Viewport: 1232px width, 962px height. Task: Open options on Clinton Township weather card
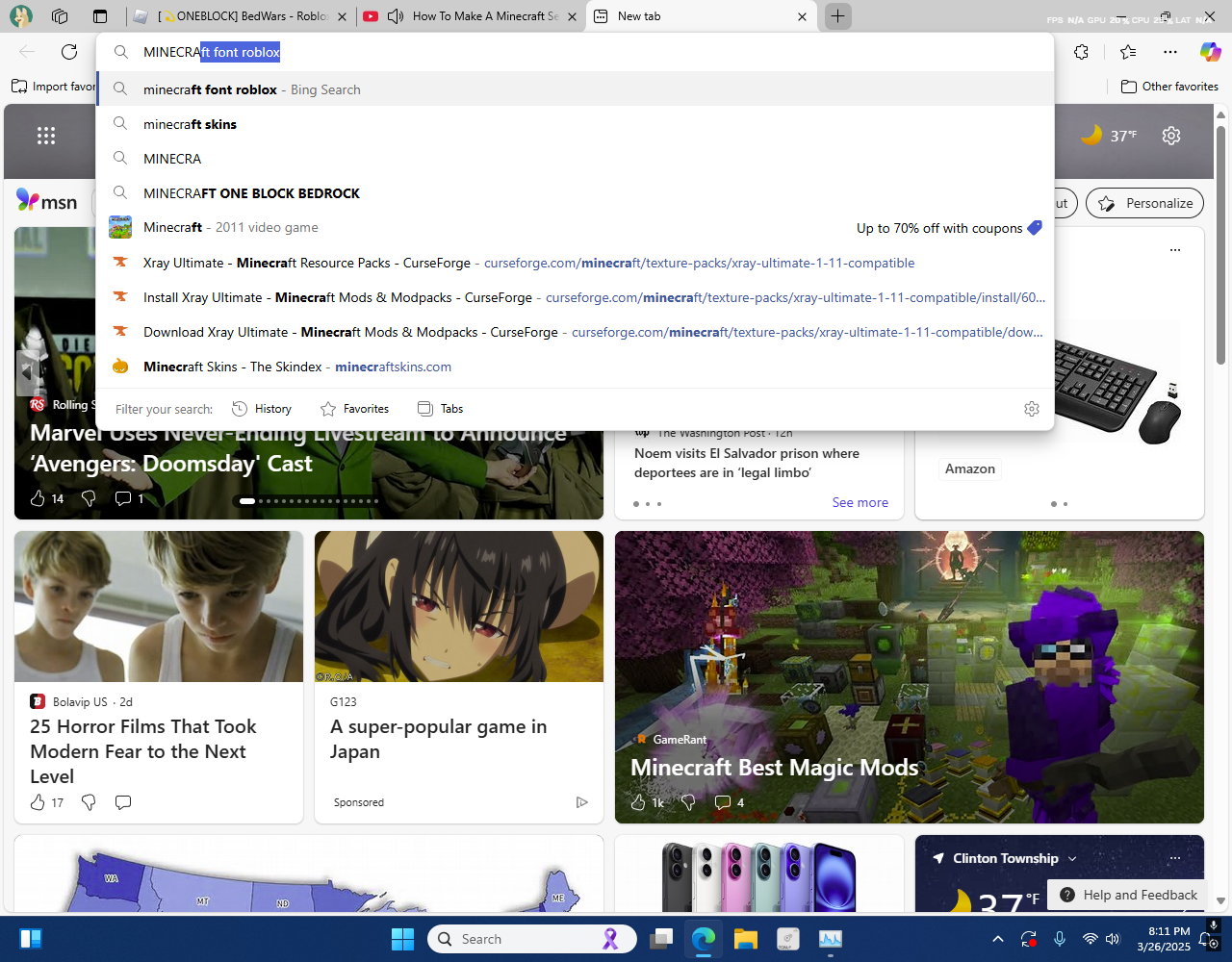pos(1175,858)
